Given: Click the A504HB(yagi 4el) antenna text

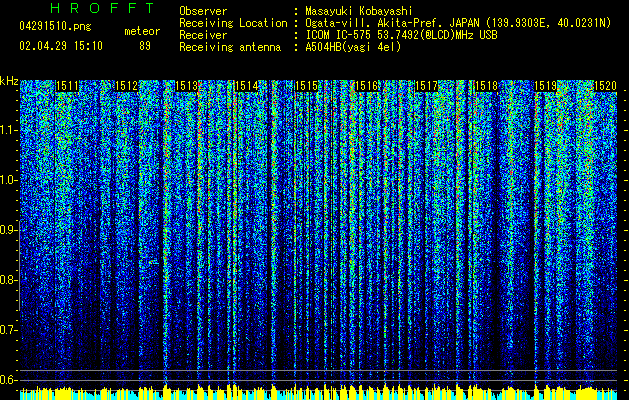Looking at the screenshot, I should (353, 47).
